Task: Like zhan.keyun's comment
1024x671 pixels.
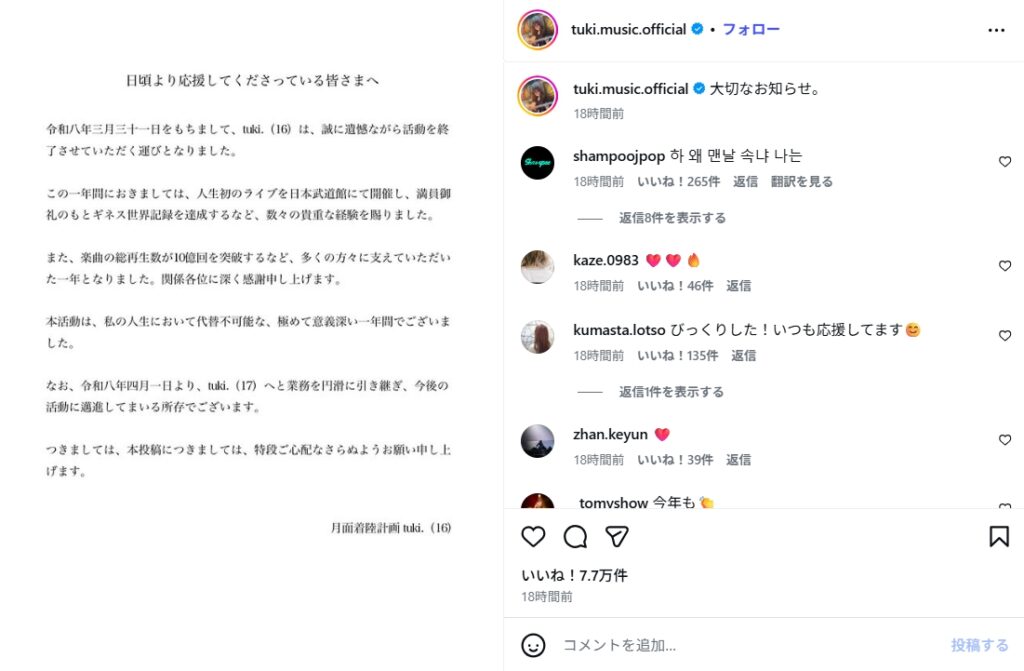Action: pos(1005,440)
